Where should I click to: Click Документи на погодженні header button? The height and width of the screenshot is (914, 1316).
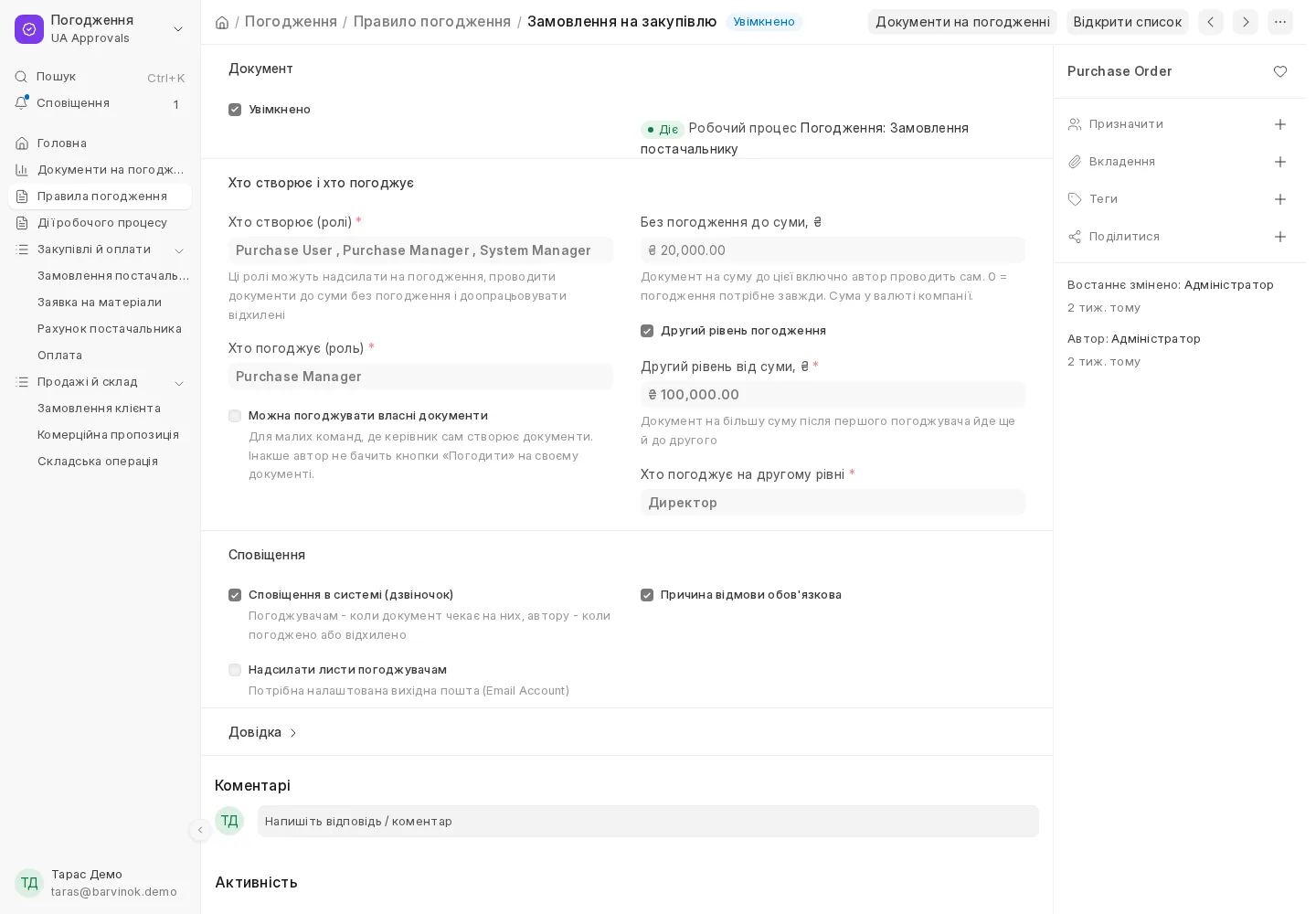point(962,22)
